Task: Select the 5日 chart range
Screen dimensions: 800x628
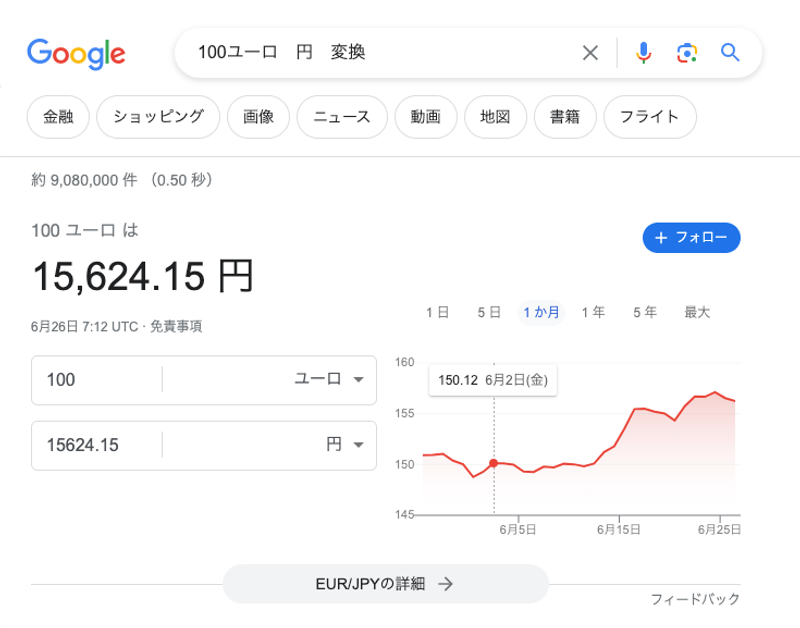Action: [489, 312]
